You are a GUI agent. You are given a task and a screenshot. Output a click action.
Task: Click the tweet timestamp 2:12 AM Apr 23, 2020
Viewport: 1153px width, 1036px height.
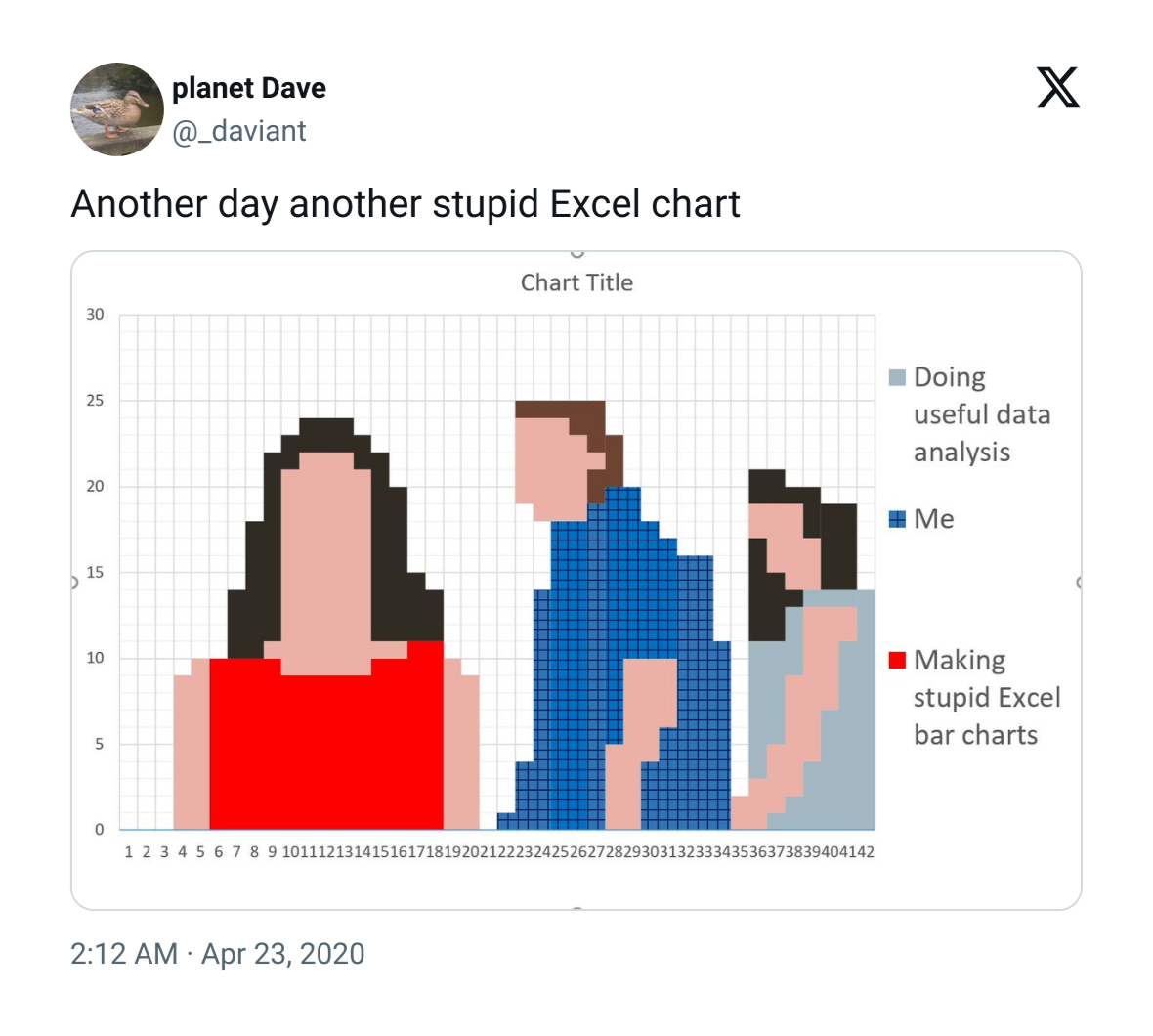click(x=218, y=954)
